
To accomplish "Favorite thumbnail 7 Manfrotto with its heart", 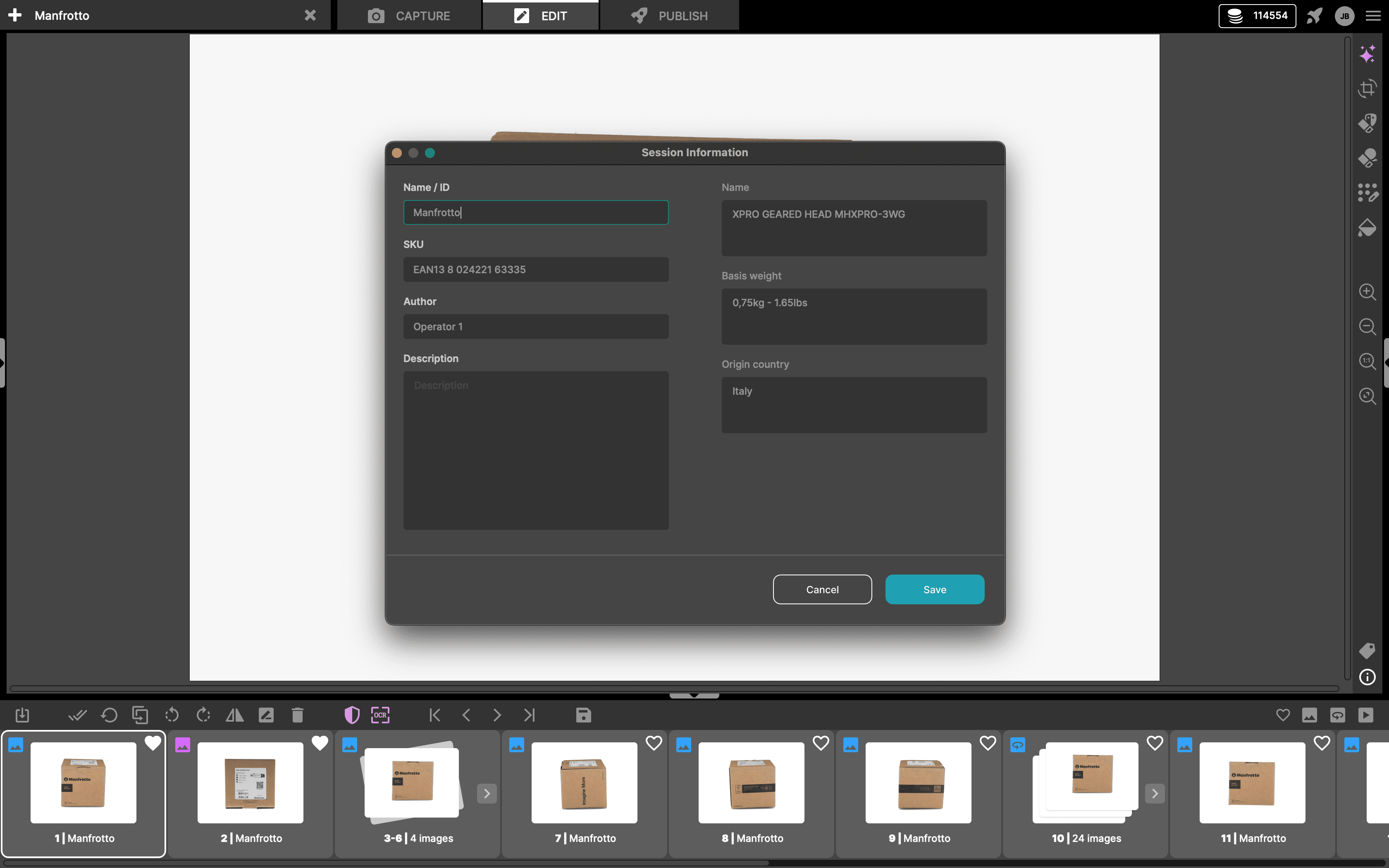I will [654, 743].
